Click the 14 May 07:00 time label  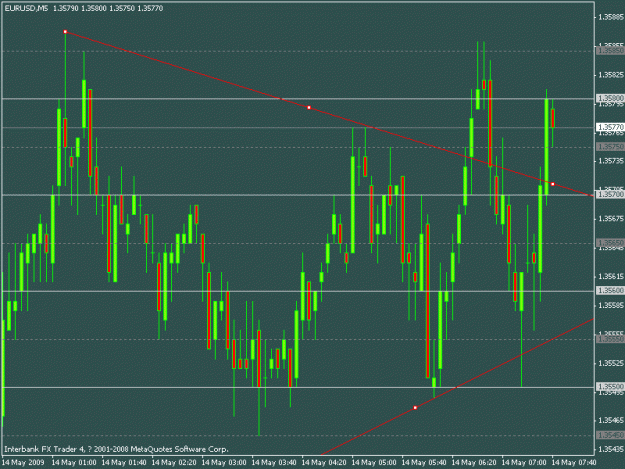click(x=524, y=463)
